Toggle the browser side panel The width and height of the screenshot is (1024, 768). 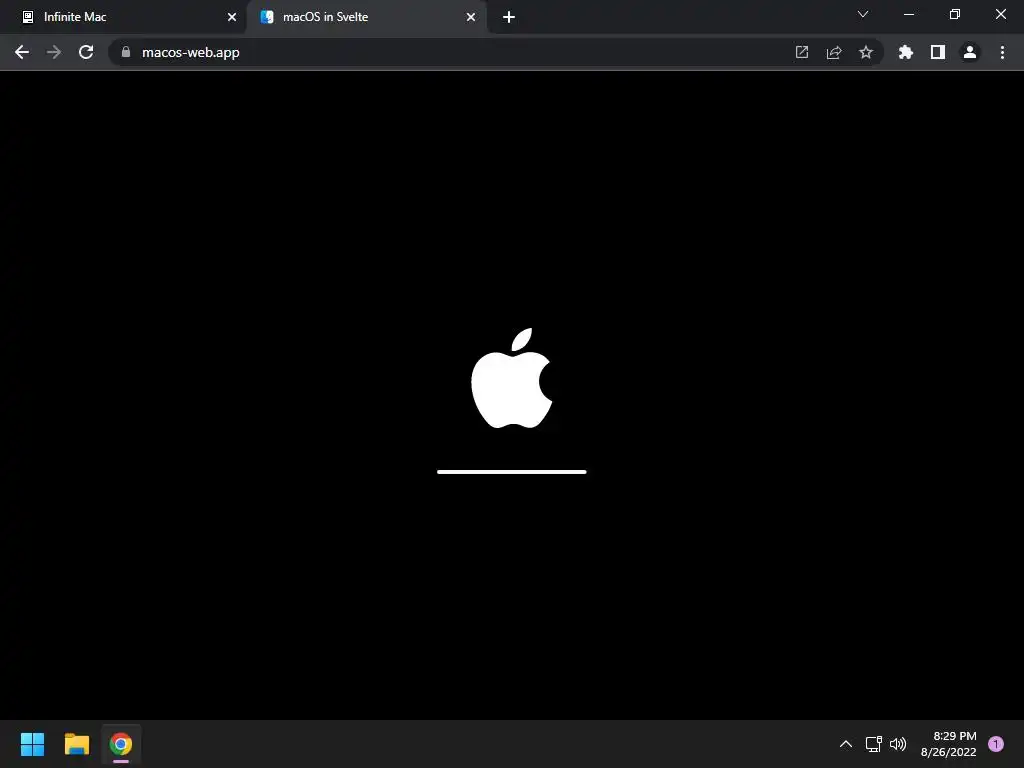[938, 52]
